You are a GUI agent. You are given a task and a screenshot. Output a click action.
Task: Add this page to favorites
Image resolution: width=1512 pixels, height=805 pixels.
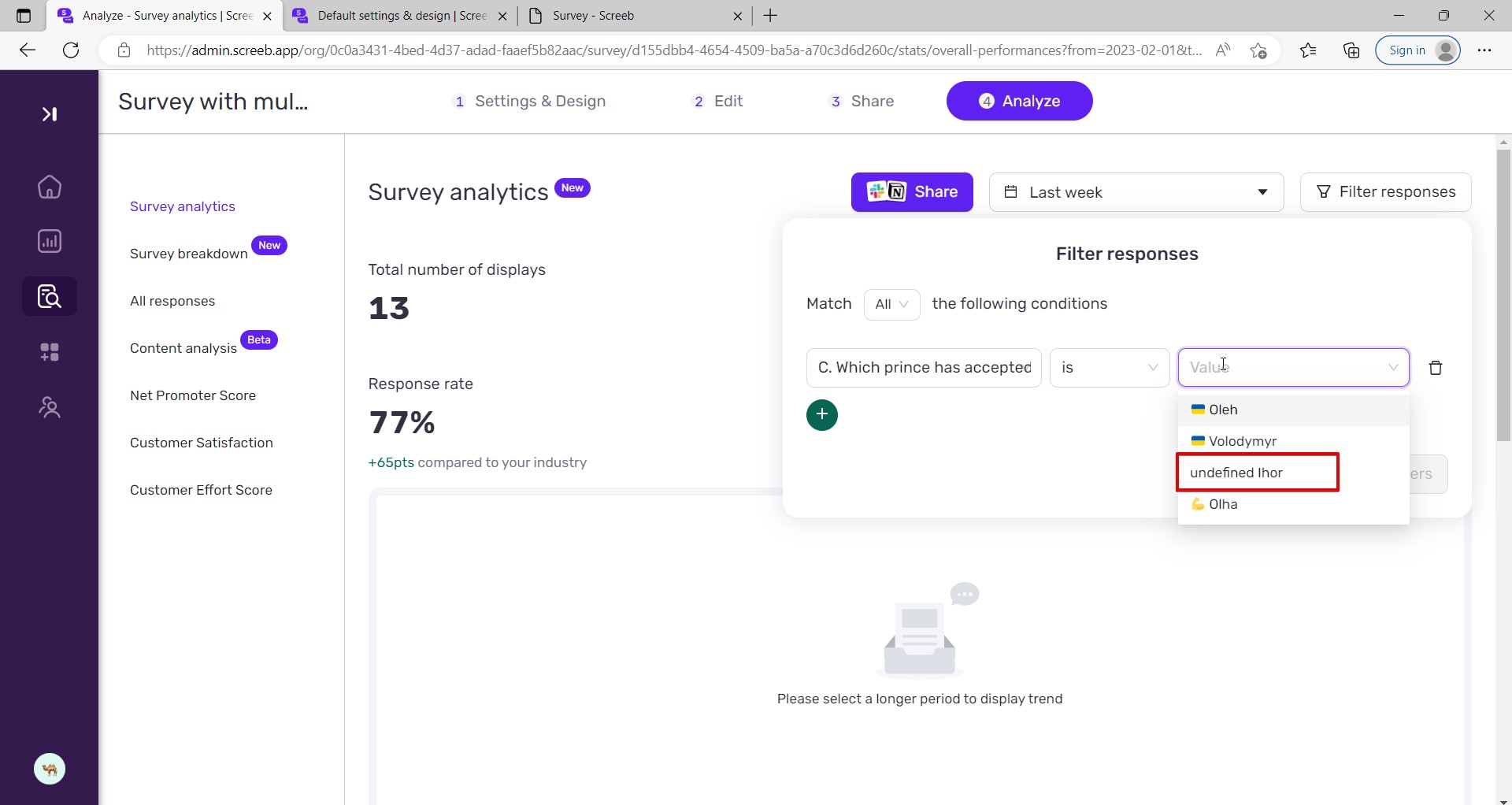coord(1258,50)
